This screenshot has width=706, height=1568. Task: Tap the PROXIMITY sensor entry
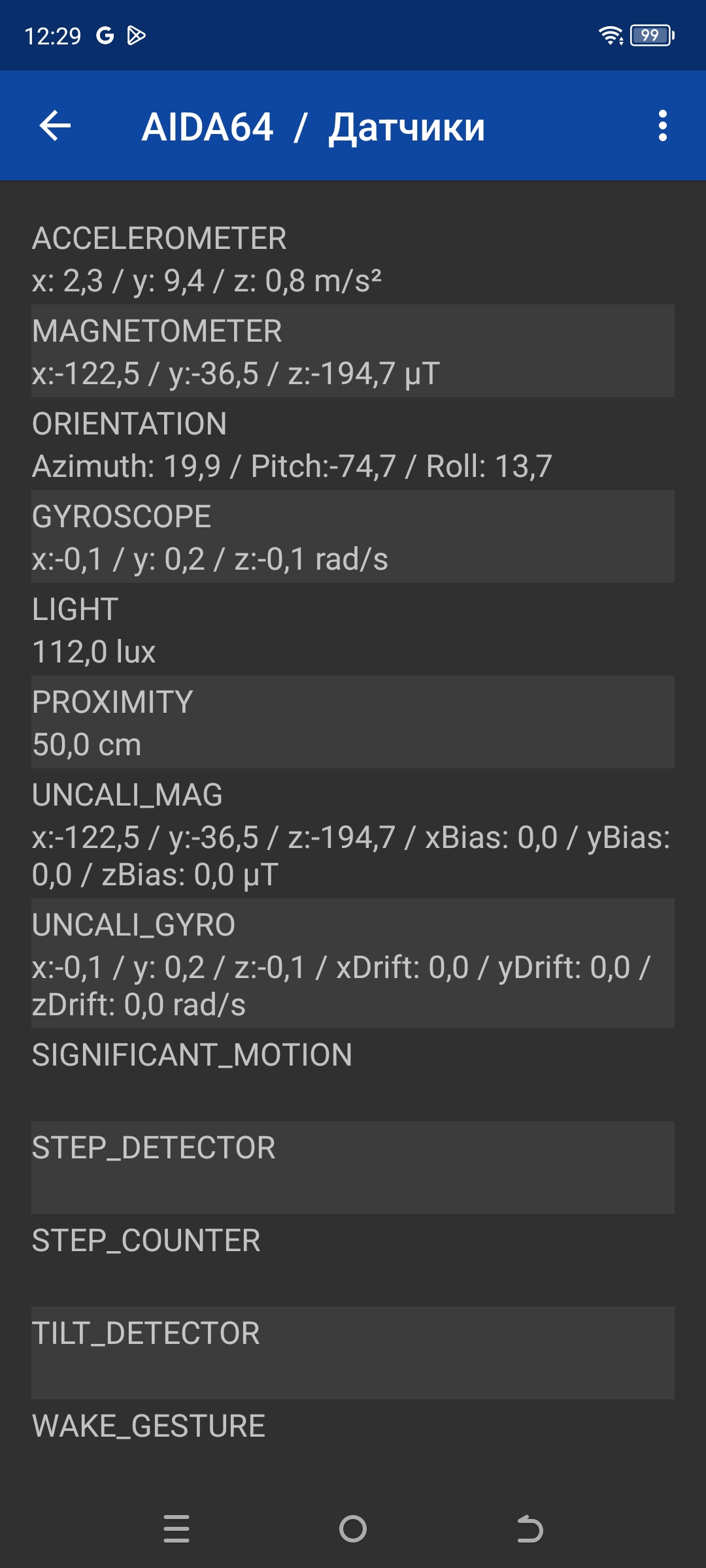click(x=353, y=723)
